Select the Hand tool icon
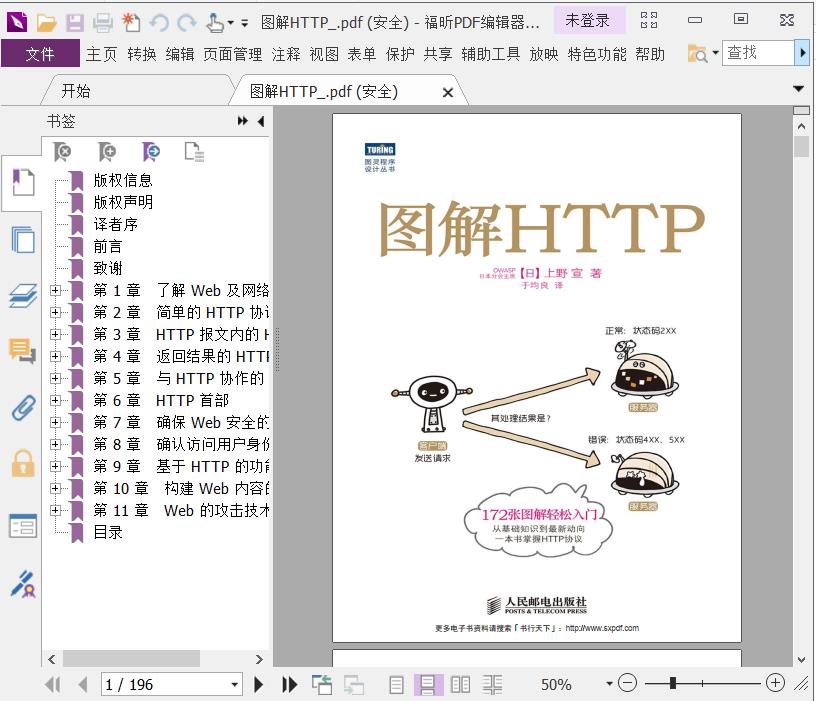The width and height of the screenshot is (816, 701). click(x=214, y=22)
